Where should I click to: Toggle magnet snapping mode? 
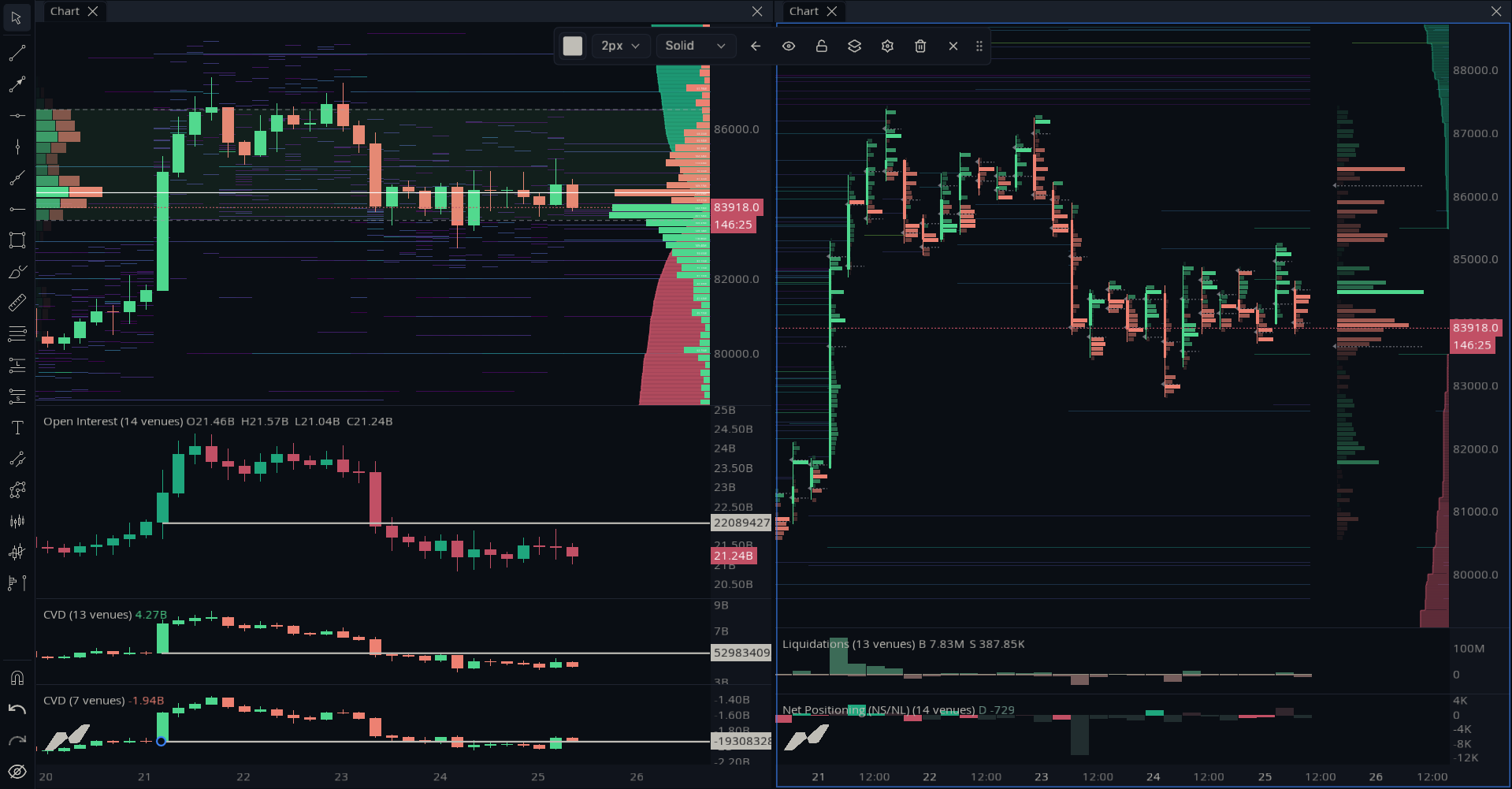[17, 678]
